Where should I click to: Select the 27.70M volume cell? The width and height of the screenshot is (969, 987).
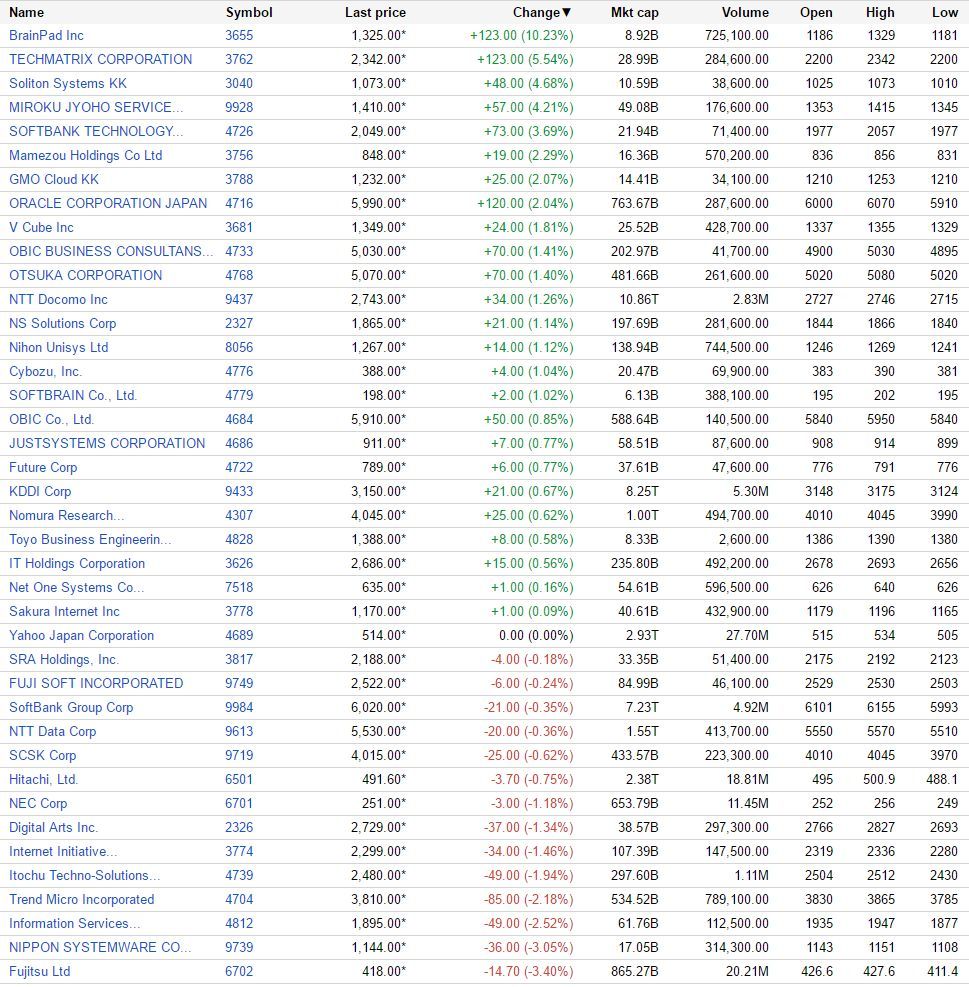point(747,635)
